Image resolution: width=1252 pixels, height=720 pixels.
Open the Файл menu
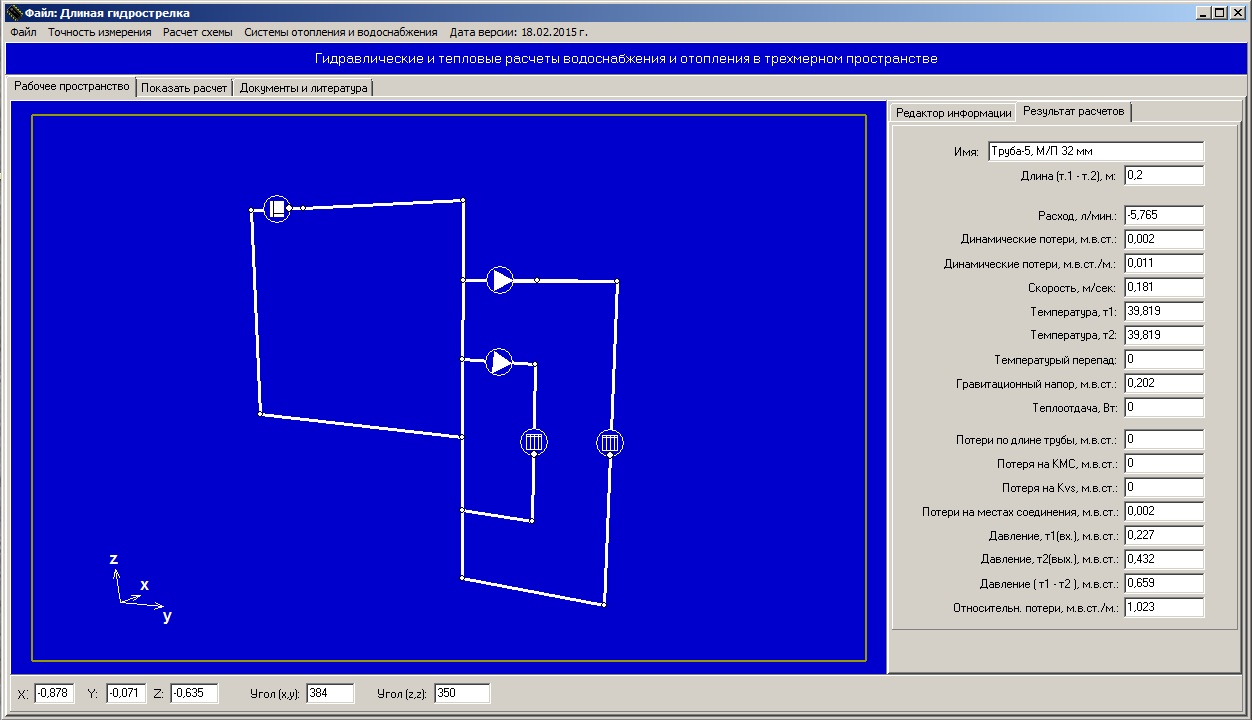tap(23, 32)
